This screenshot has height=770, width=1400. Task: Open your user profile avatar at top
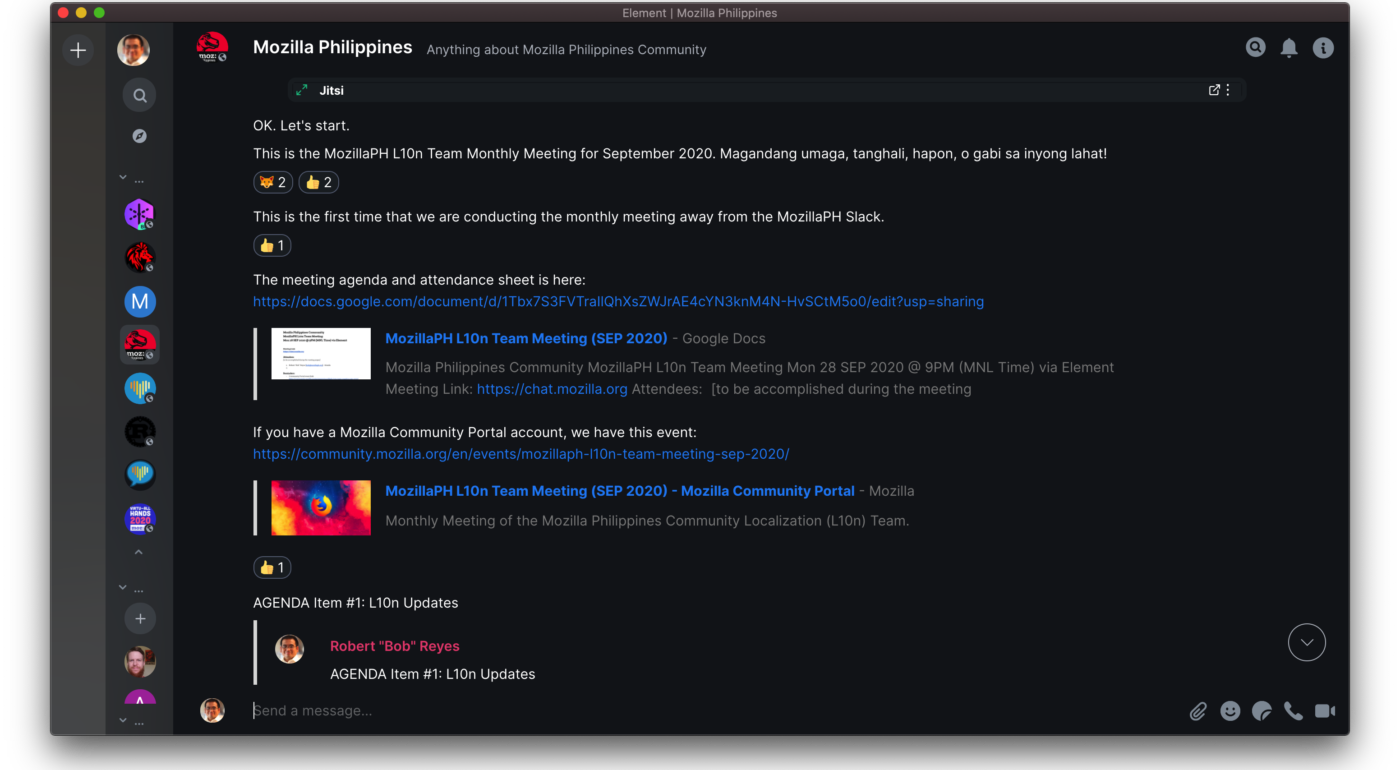(134, 50)
